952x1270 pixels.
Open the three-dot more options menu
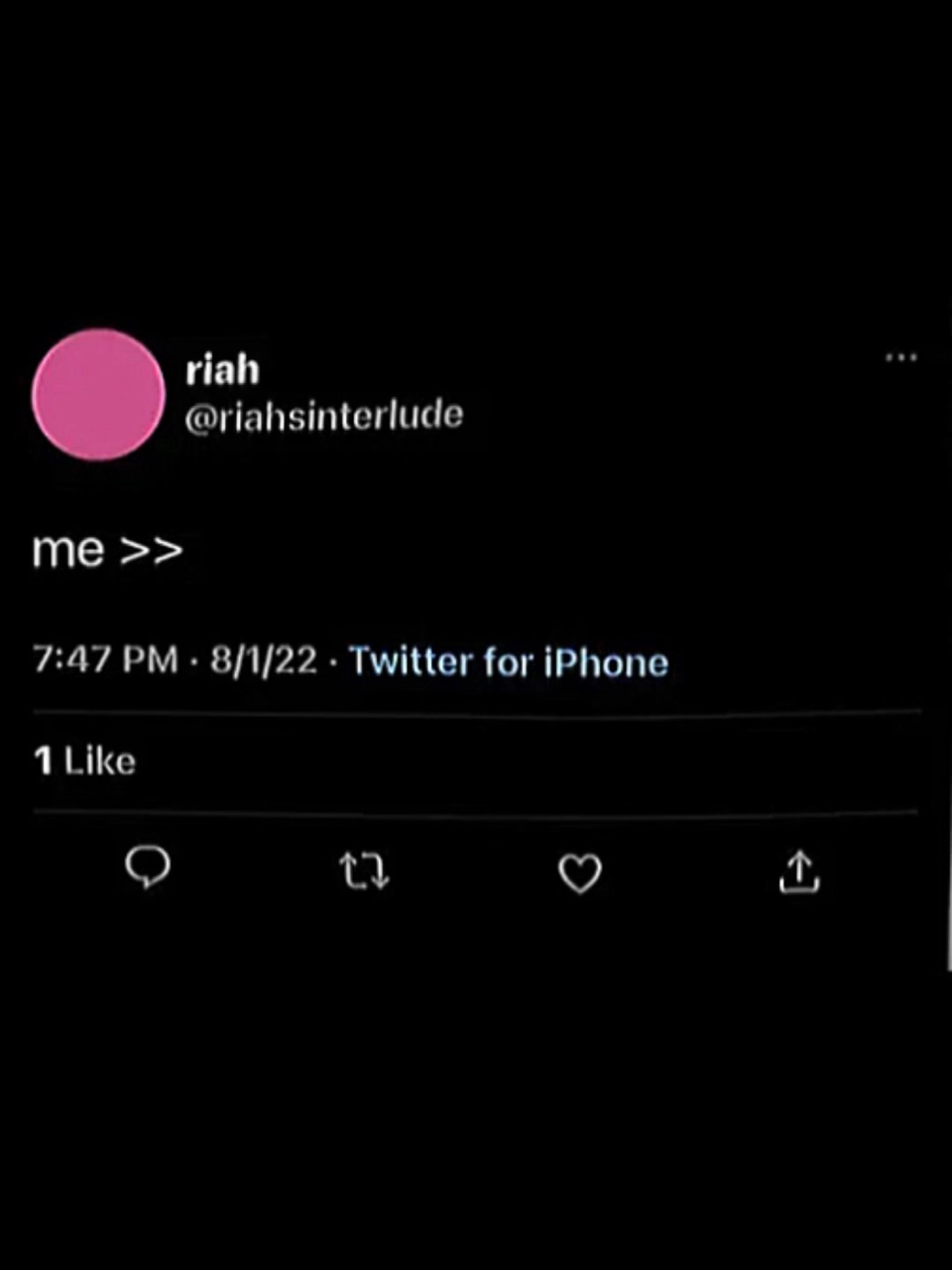click(900, 356)
